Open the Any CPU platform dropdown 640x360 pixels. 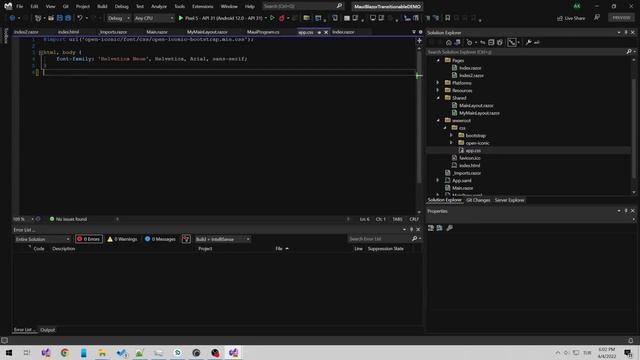click(154, 18)
